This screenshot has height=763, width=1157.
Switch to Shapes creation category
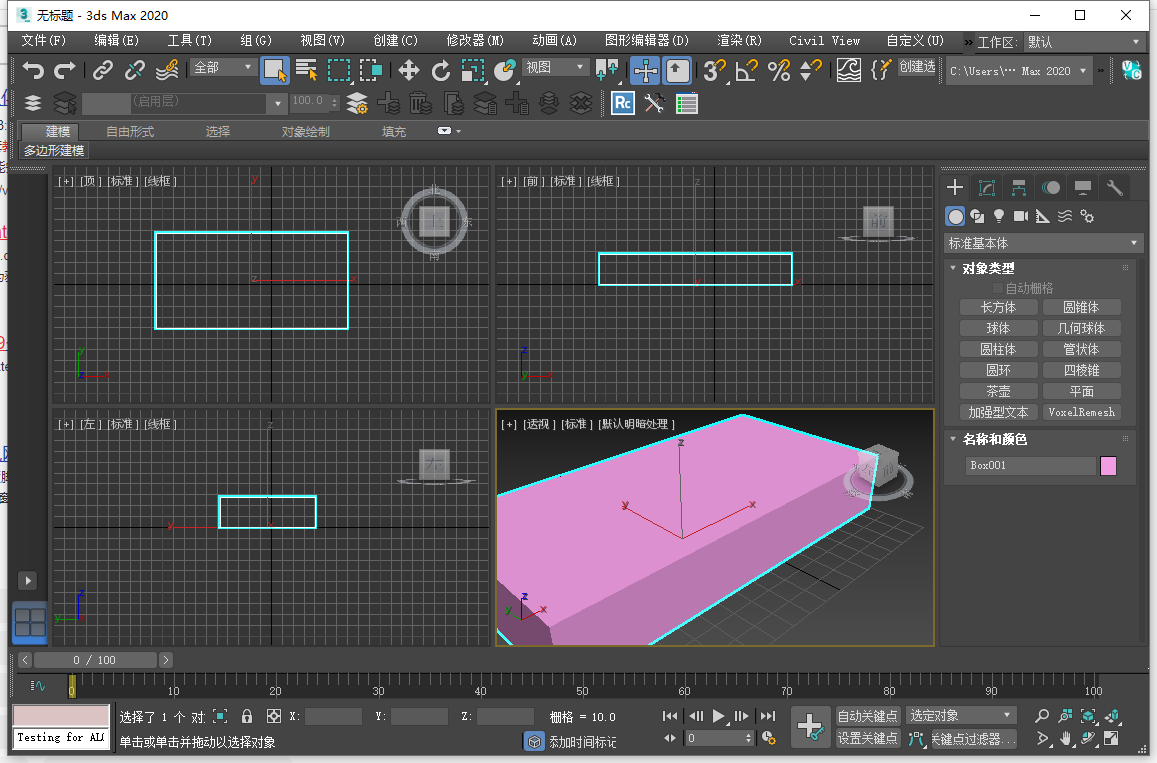pyautogui.click(x=977, y=216)
